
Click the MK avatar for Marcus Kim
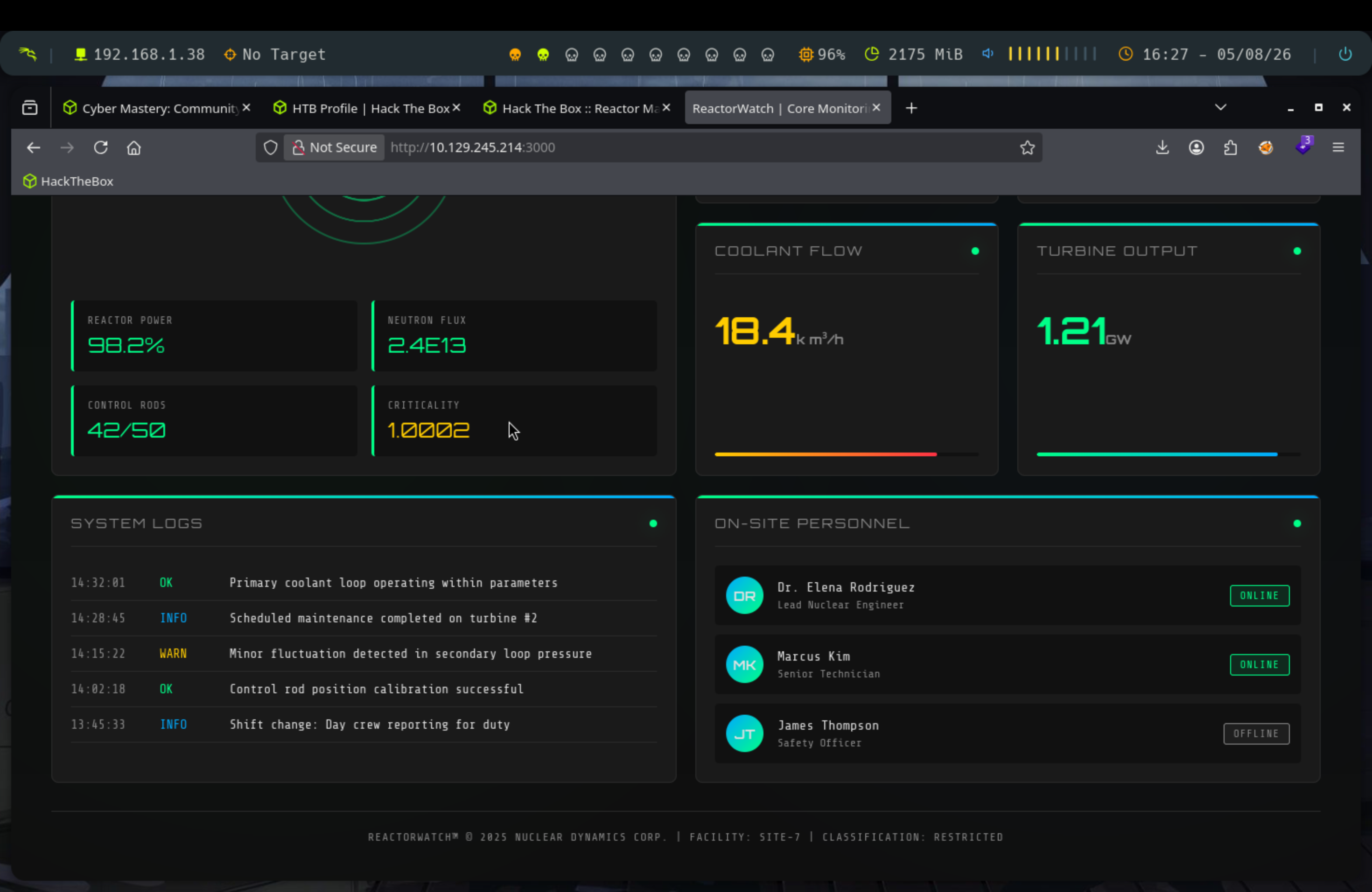click(x=744, y=664)
